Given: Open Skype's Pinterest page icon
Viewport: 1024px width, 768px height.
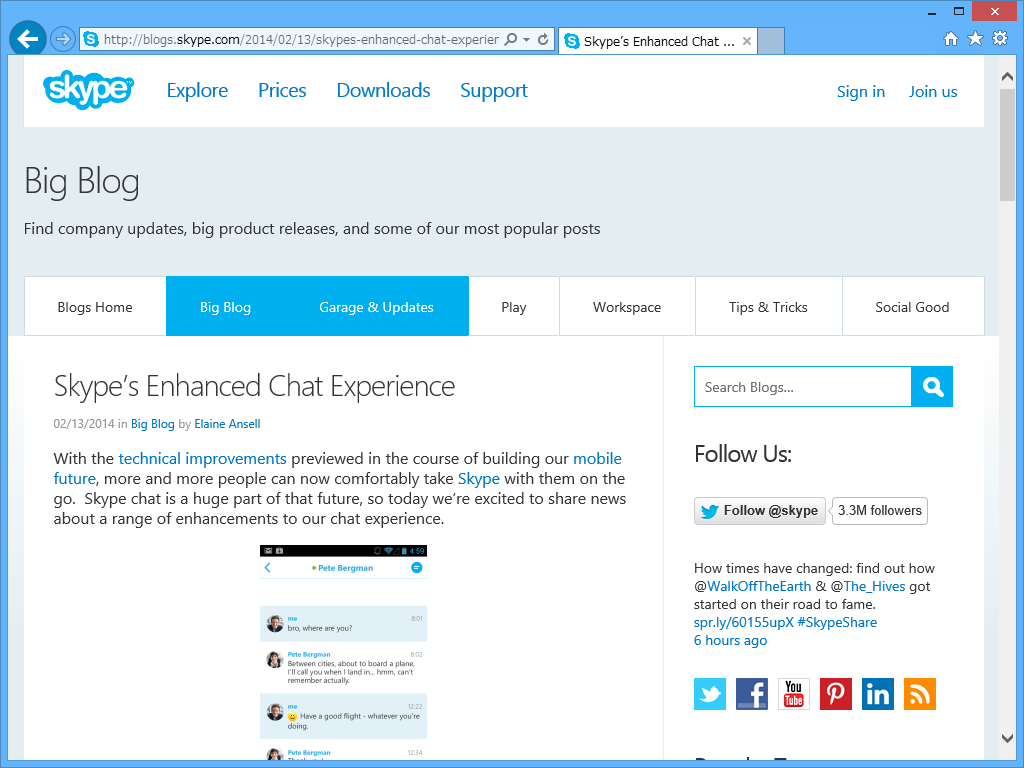Looking at the screenshot, I should click(836, 694).
